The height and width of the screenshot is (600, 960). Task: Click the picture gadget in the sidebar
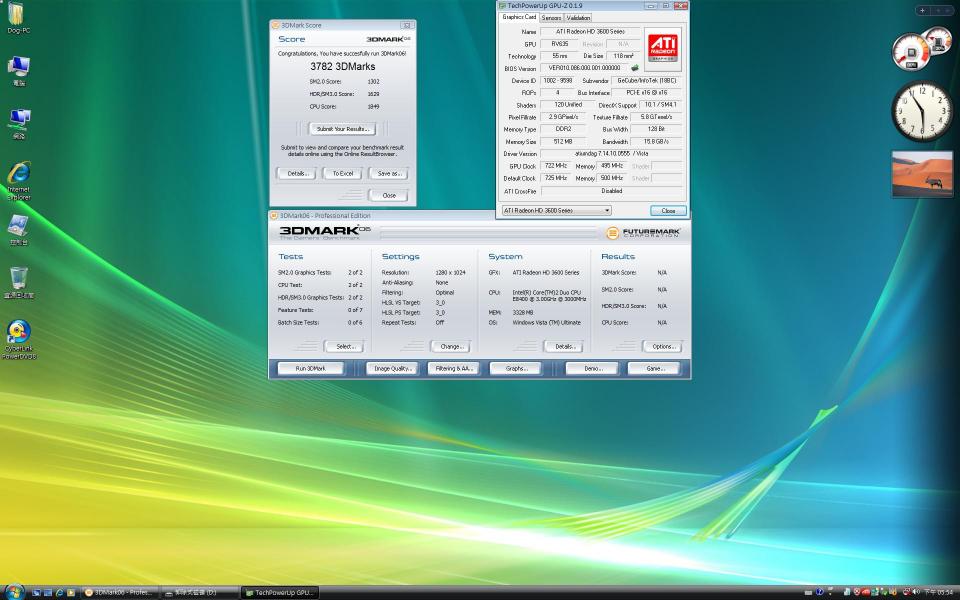tap(921, 170)
